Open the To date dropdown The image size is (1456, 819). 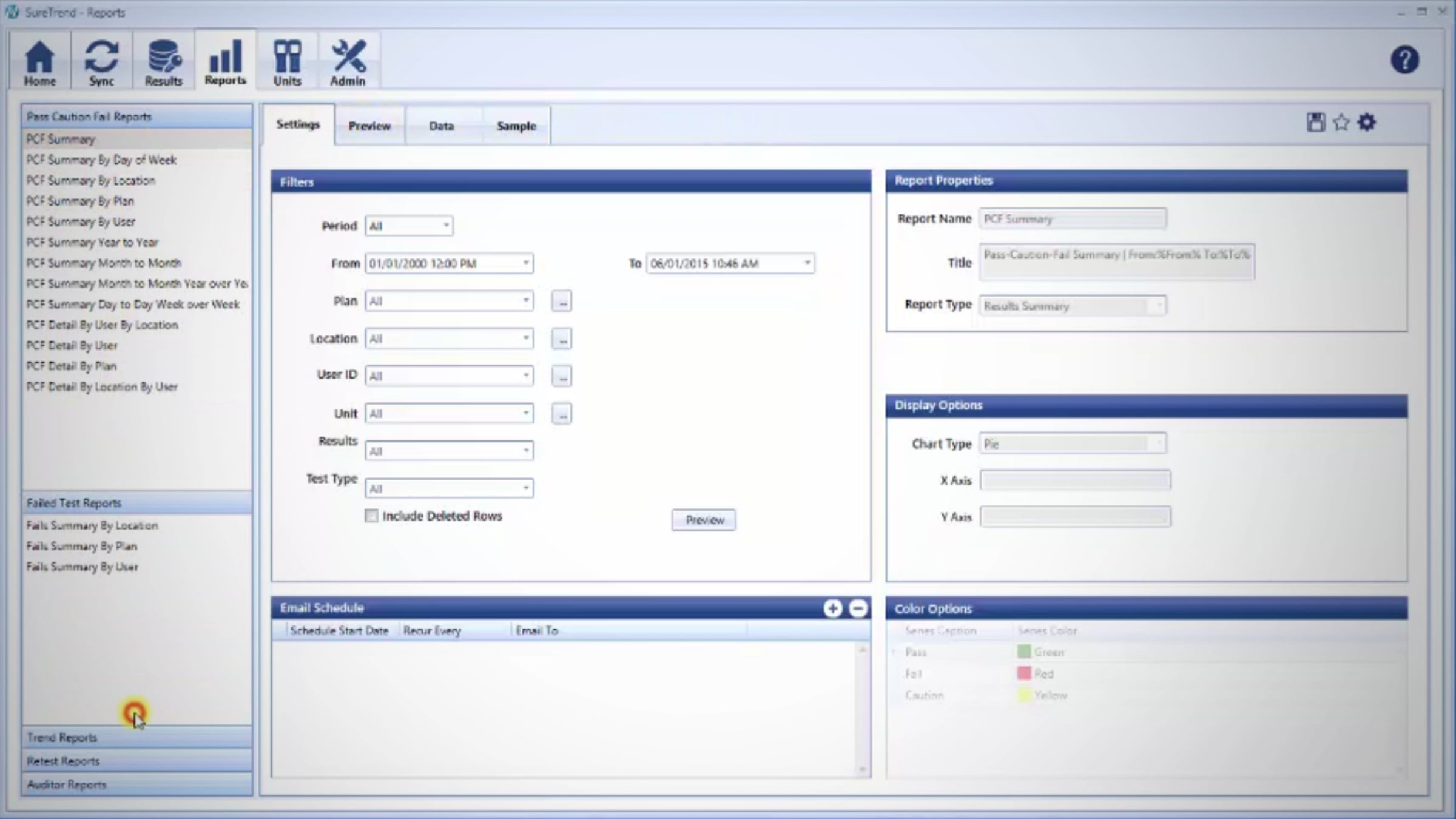pos(730,263)
